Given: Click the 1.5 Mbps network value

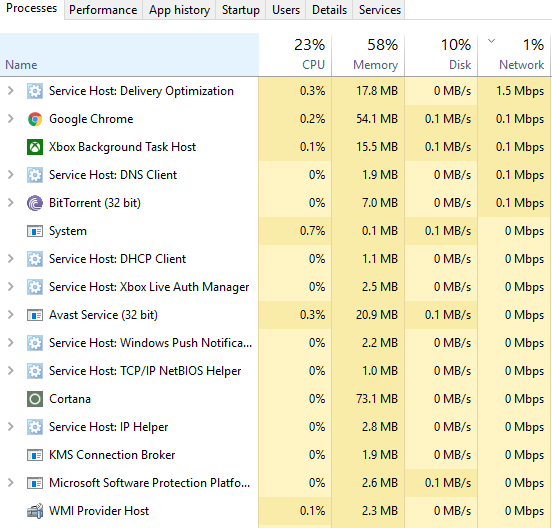Looking at the screenshot, I should (520, 91).
